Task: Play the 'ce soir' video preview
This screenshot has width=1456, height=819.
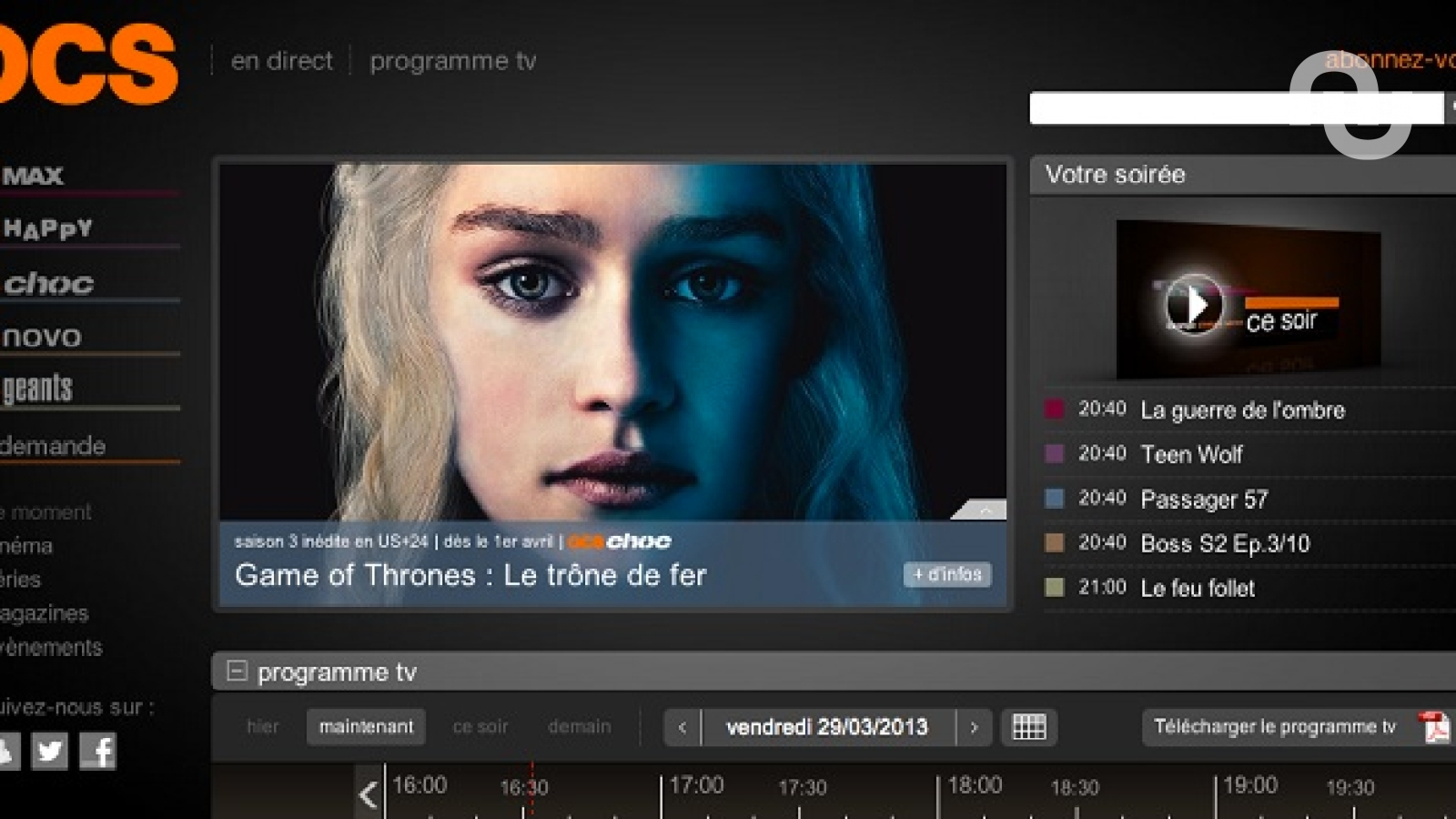Action: pos(1194,304)
